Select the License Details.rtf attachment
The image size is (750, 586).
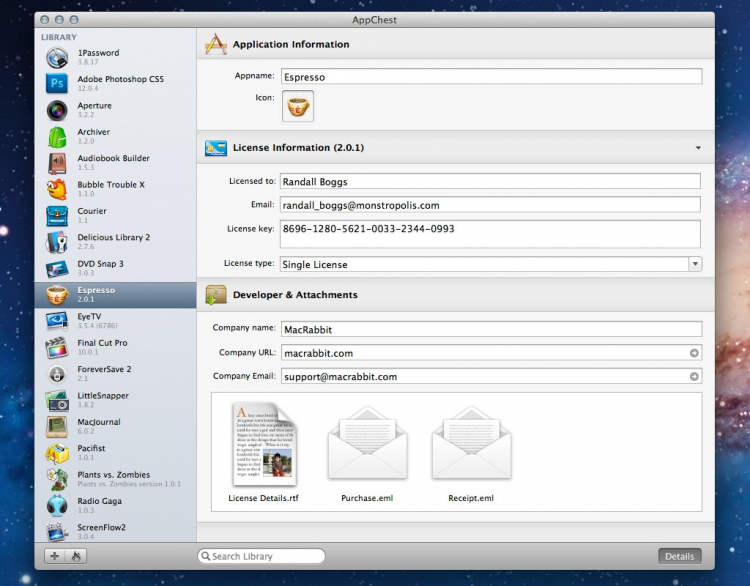pos(264,452)
